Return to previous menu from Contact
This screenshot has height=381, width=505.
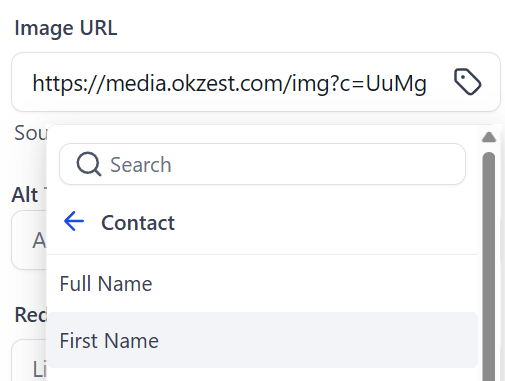coord(74,221)
